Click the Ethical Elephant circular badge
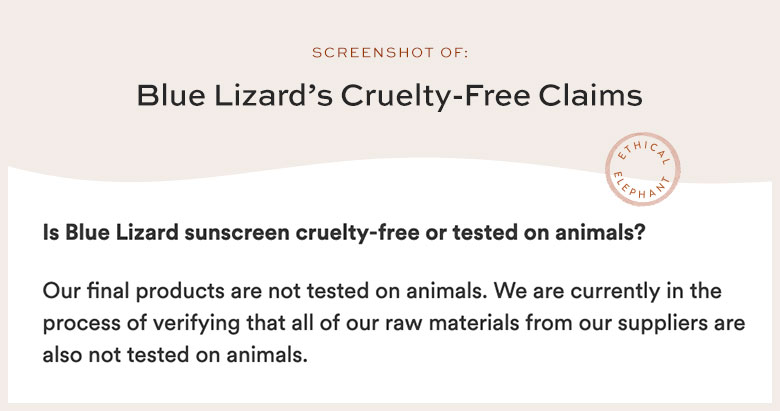 tap(642, 169)
